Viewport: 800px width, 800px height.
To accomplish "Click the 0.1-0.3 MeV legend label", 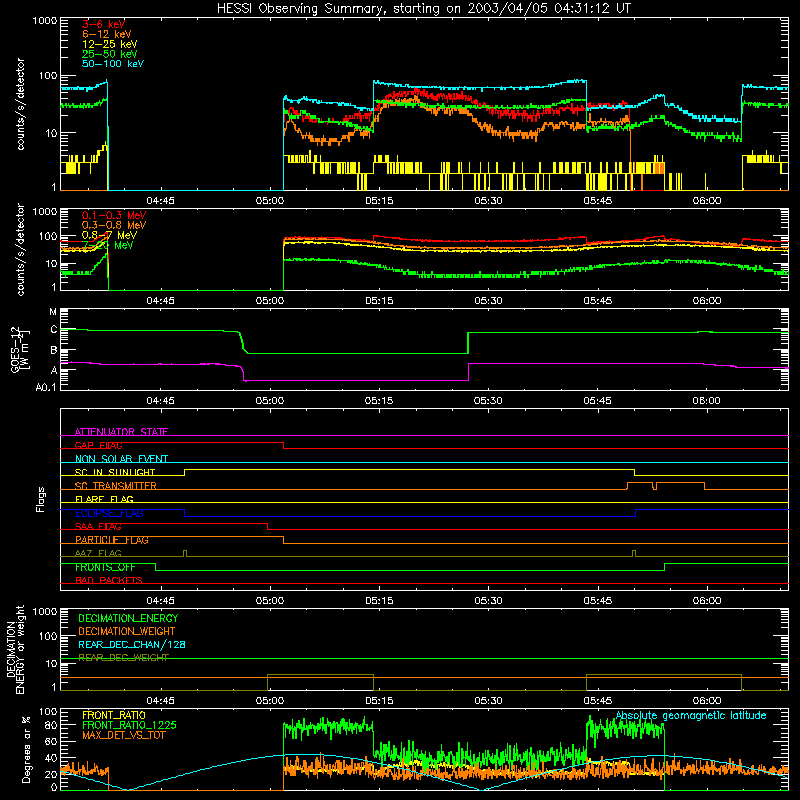I will (x=114, y=215).
